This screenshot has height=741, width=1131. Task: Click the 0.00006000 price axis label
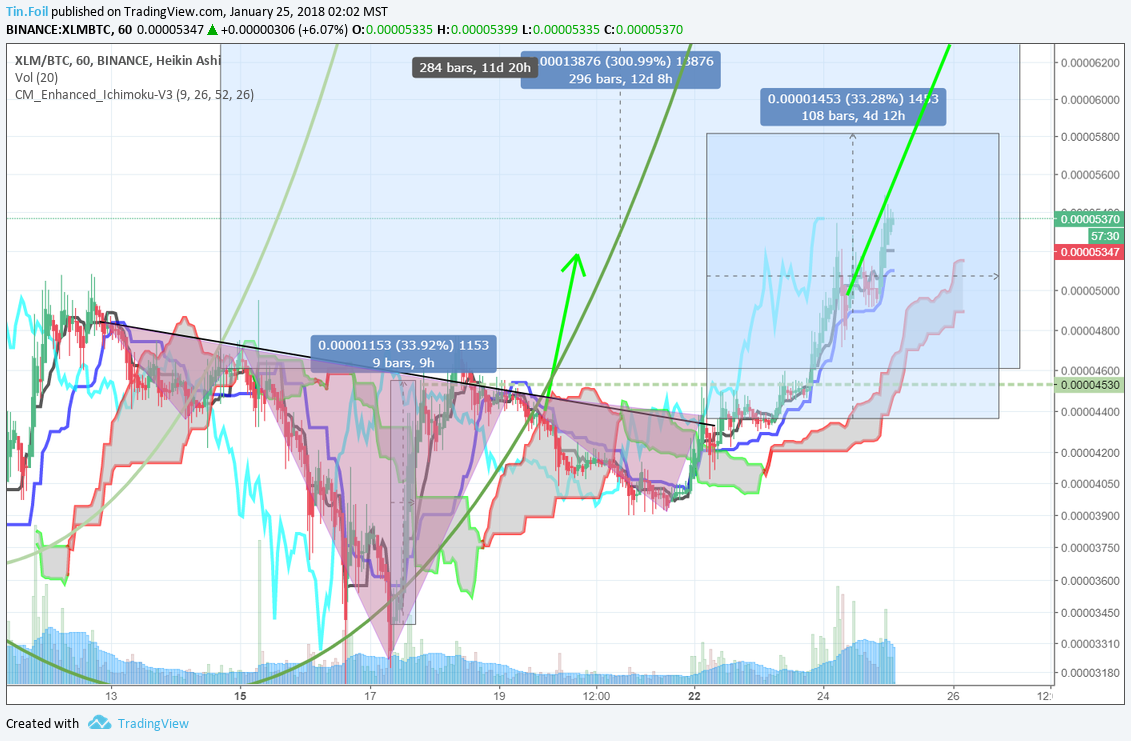(1090, 100)
